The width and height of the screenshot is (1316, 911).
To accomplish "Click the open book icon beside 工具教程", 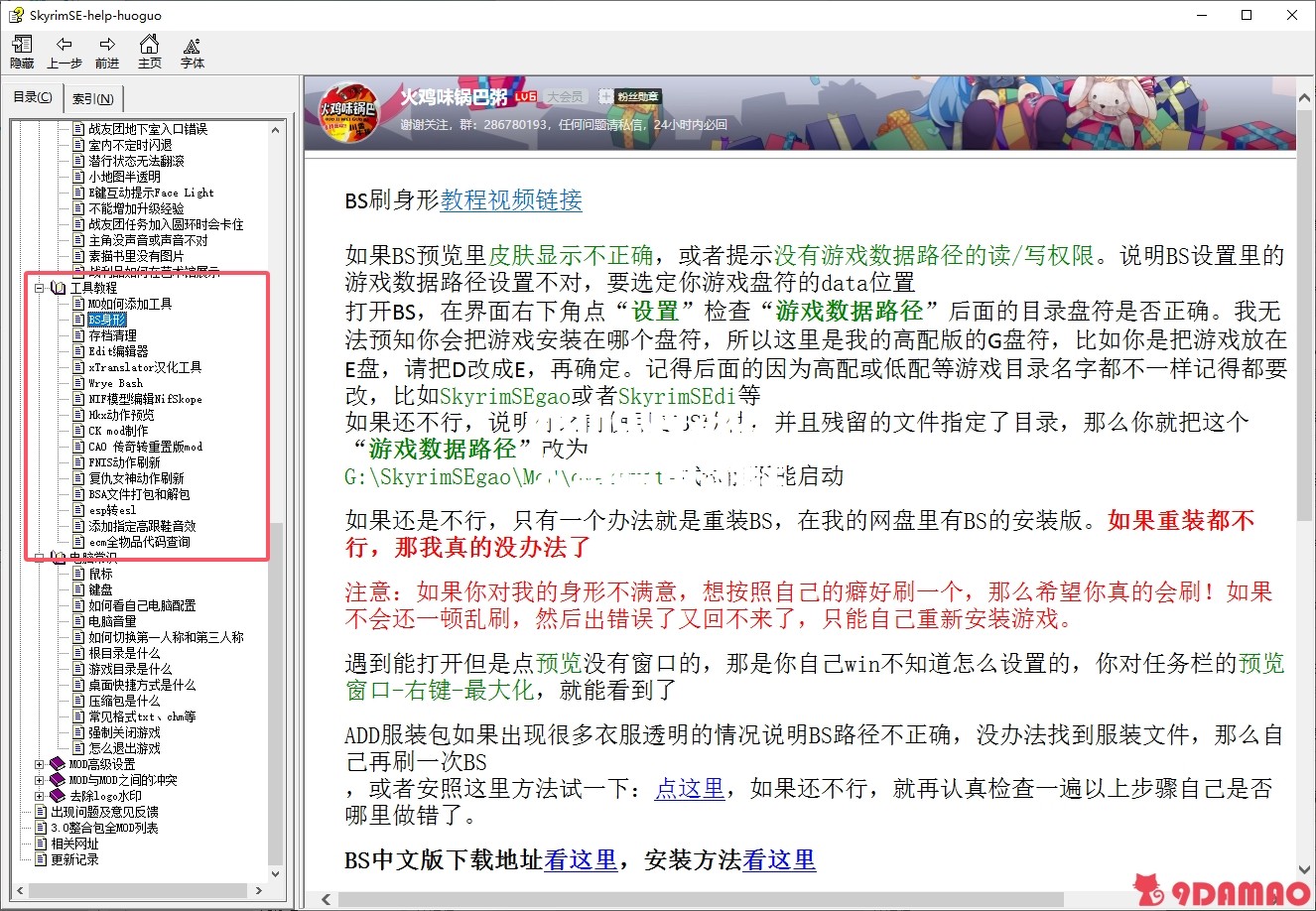I will pos(58,288).
